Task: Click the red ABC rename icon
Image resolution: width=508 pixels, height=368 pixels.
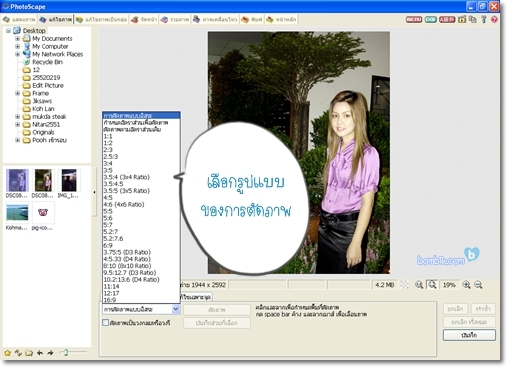Action: click(447, 20)
